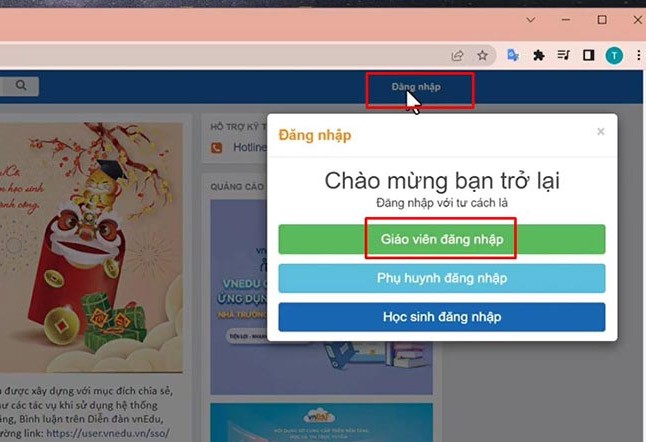Click the orange Hotline phone icon
646x442 pixels.
point(217,147)
